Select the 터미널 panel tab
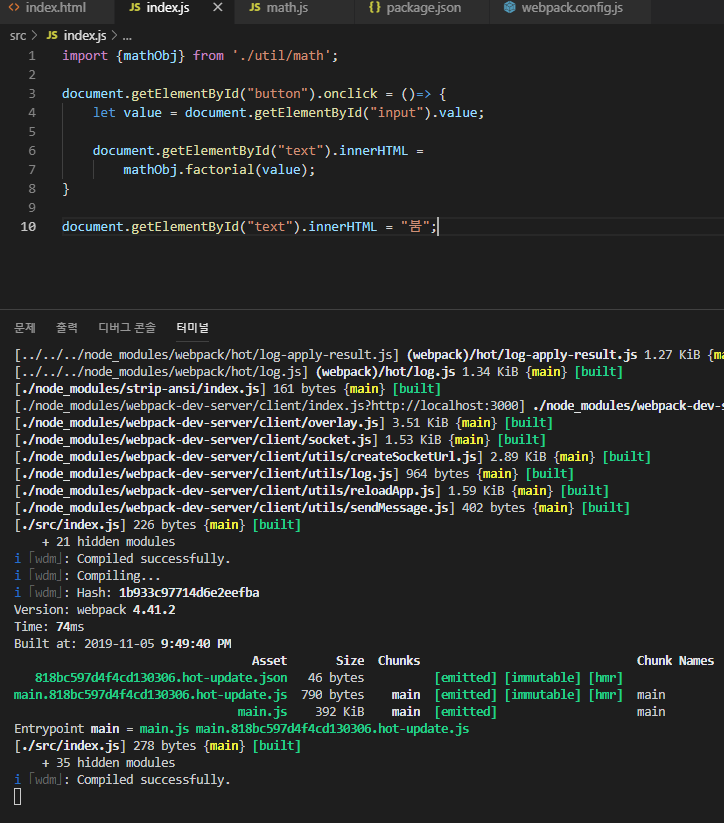 click(x=192, y=328)
